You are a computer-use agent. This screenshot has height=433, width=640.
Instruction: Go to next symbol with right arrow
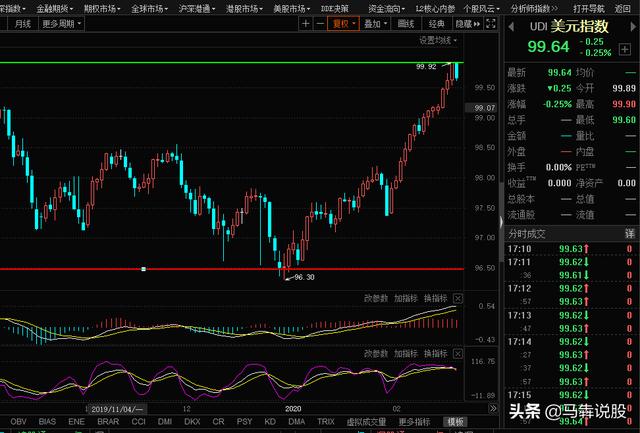point(631,25)
